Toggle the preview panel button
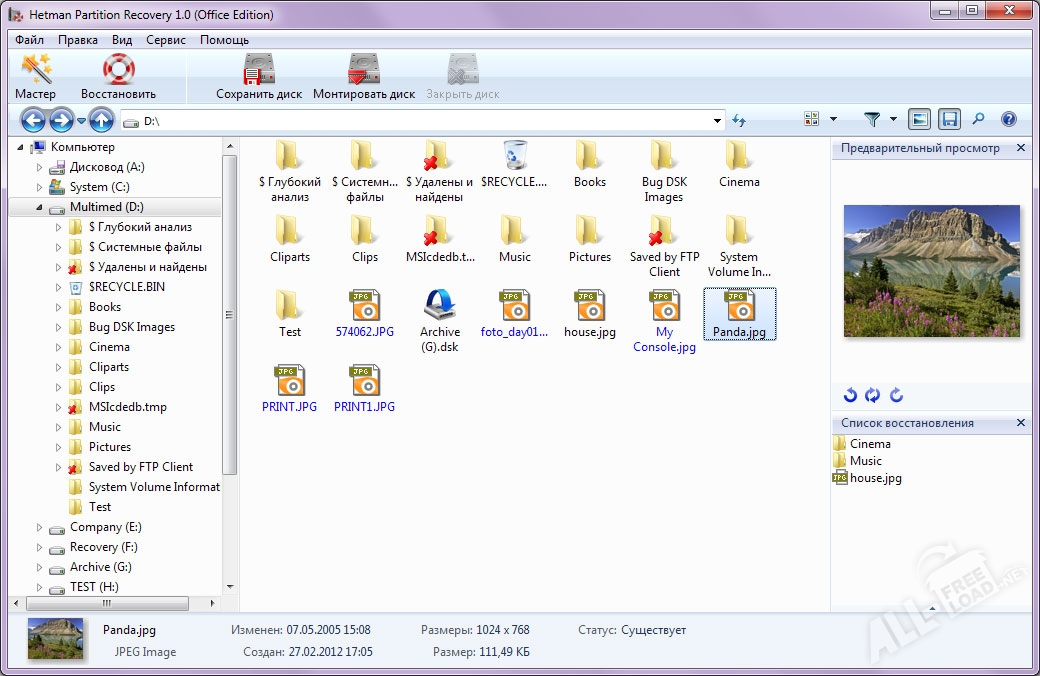 [919, 120]
